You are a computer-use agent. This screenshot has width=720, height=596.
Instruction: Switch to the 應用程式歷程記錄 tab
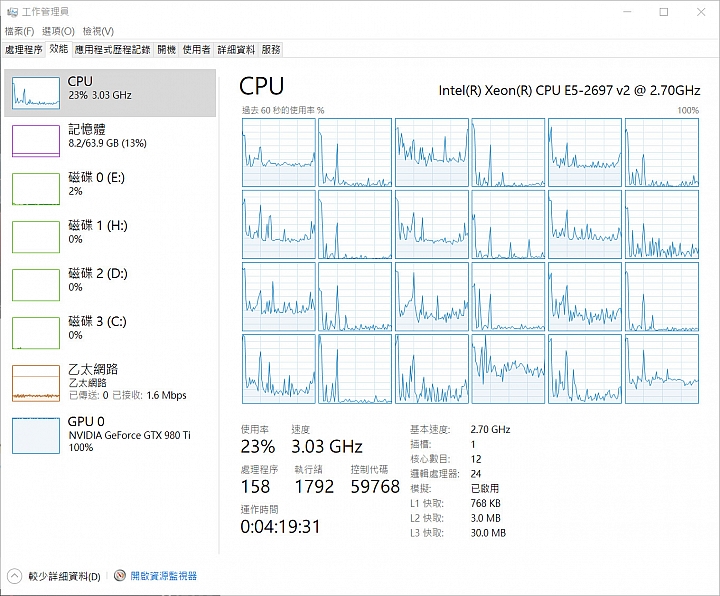112,49
